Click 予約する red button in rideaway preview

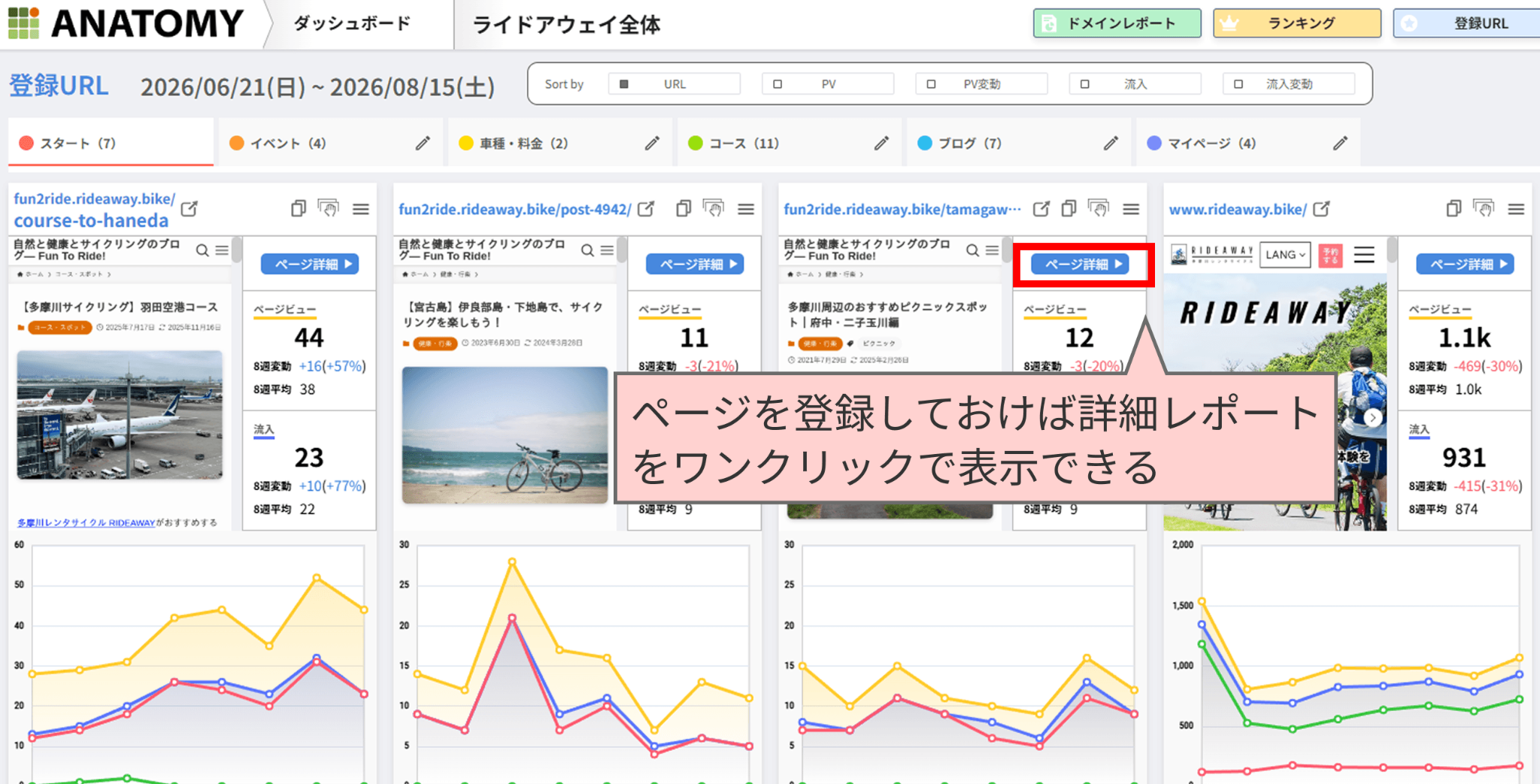click(1330, 255)
